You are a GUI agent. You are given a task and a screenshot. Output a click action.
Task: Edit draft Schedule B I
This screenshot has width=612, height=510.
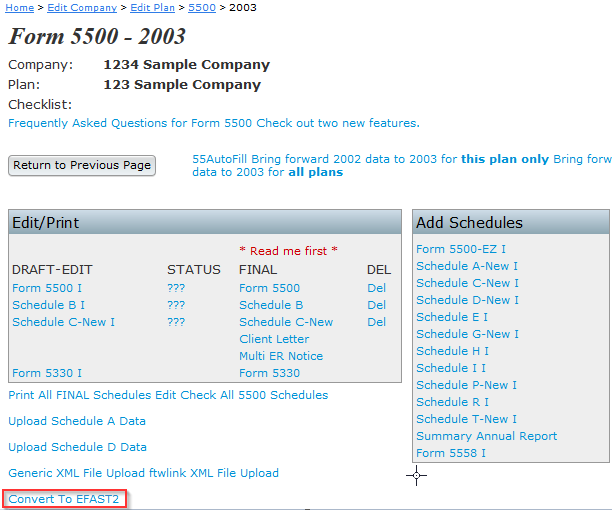pos(48,305)
